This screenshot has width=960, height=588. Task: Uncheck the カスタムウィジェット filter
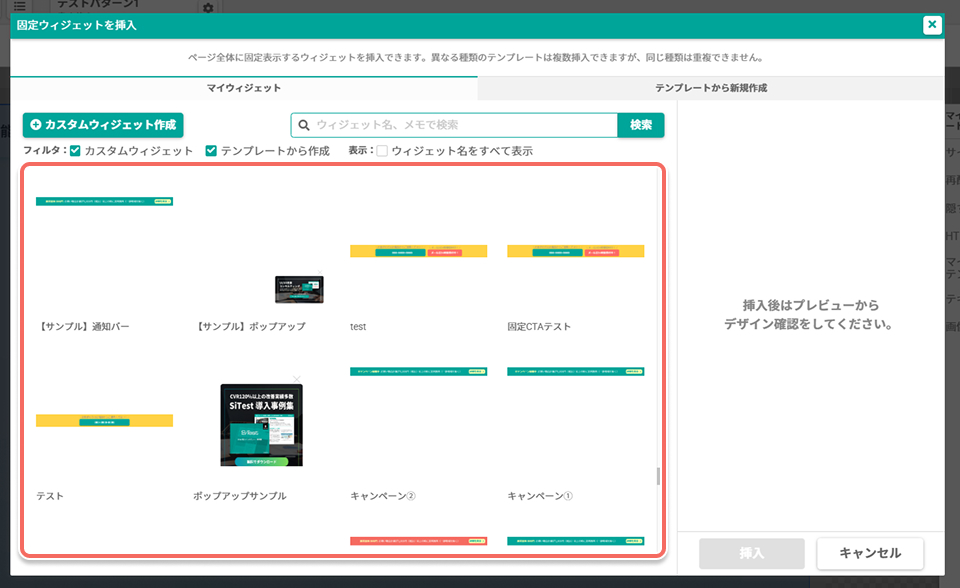point(75,151)
